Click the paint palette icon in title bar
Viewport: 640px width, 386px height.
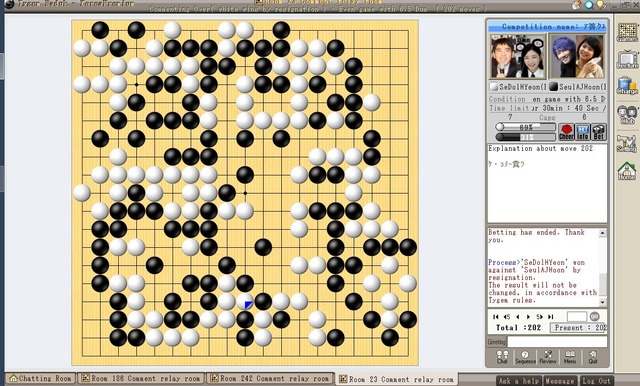tap(576, 4)
